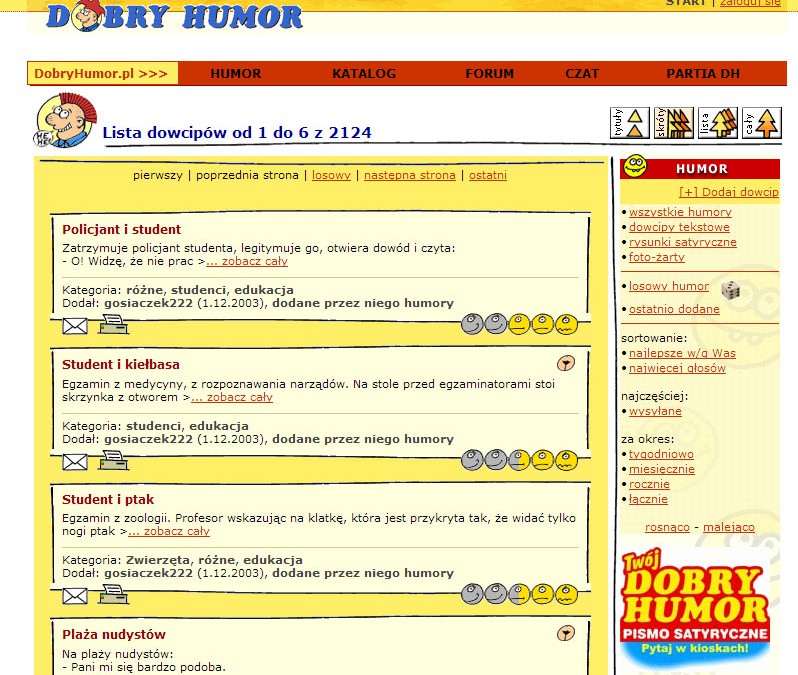Rate Policjant i student with happiest gray smiley
The width and height of the screenshot is (798, 675).
(x=472, y=324)
